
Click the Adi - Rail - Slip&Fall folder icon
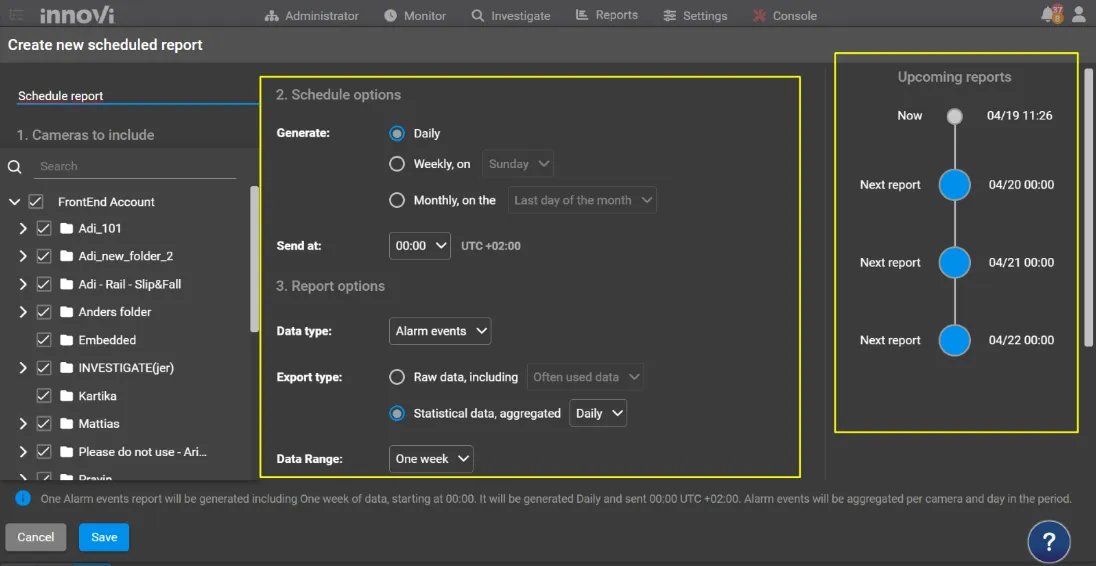(x=66, y=284)
